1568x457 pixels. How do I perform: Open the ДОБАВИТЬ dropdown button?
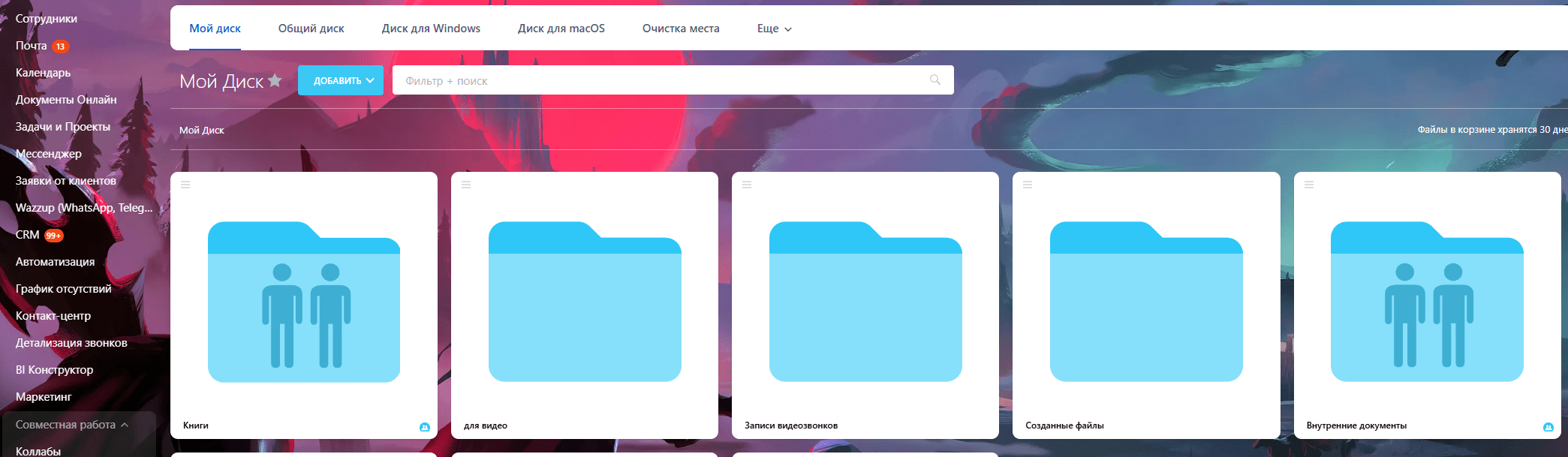(341, 80)
